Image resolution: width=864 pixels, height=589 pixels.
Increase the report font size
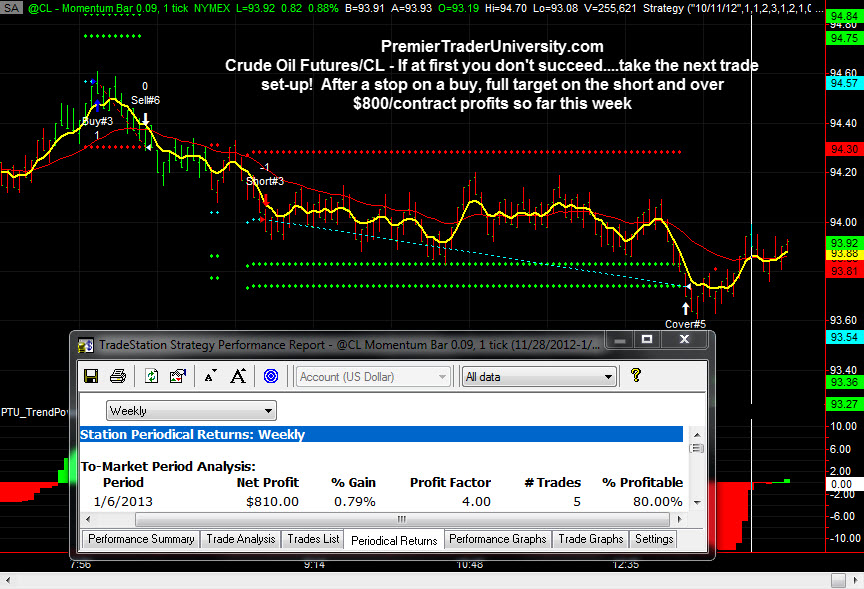click(x=238, y=376)
